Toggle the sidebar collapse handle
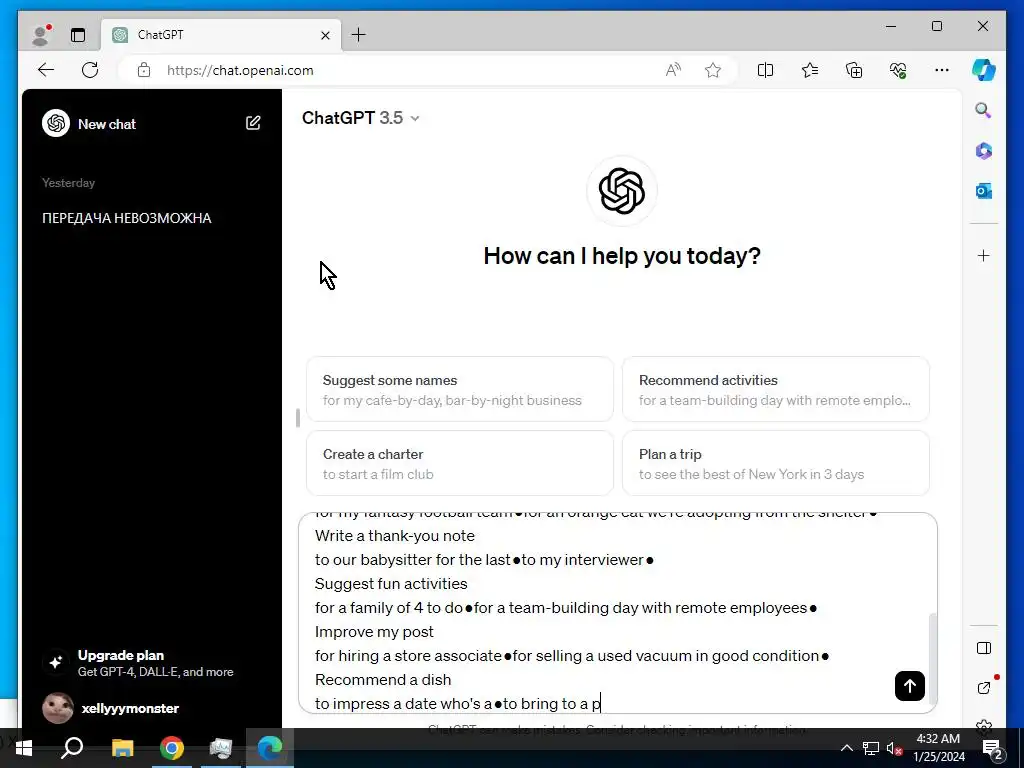This screenshot has width=1024, height=768. pyautogui.click(x=298, y=418)
